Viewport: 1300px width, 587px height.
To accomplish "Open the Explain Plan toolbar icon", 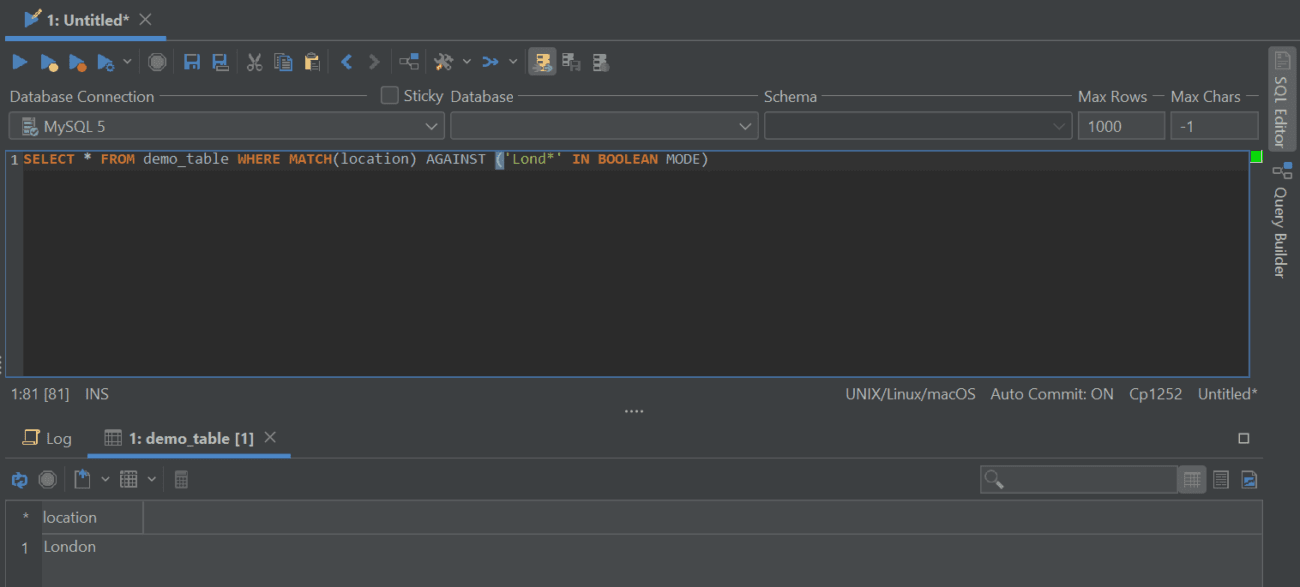I will (x=408, y=61).
